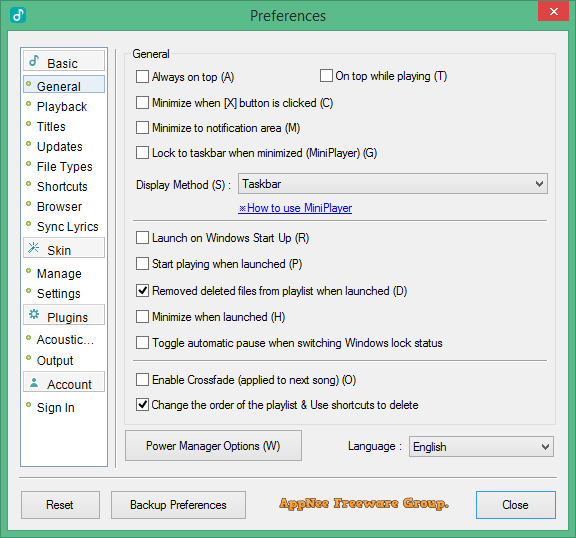Click the green bullet next to Playback
The width and height of the screenshot is (576, 538).
coord(29,104)
